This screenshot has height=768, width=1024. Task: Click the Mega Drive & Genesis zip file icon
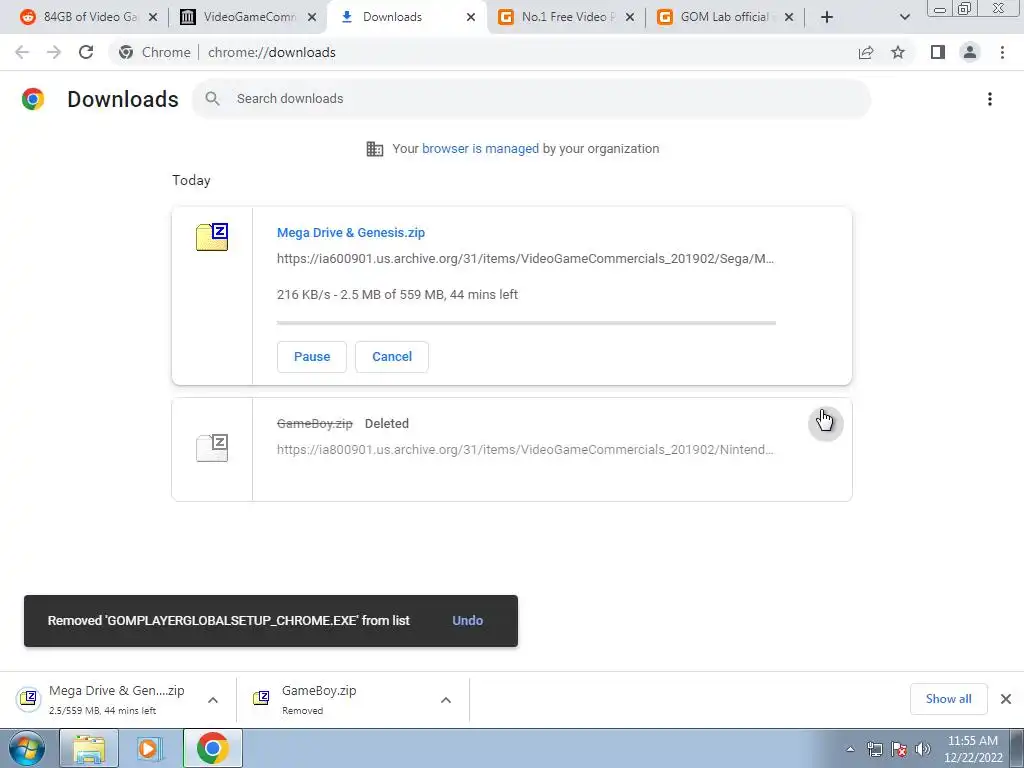(212, 237)
